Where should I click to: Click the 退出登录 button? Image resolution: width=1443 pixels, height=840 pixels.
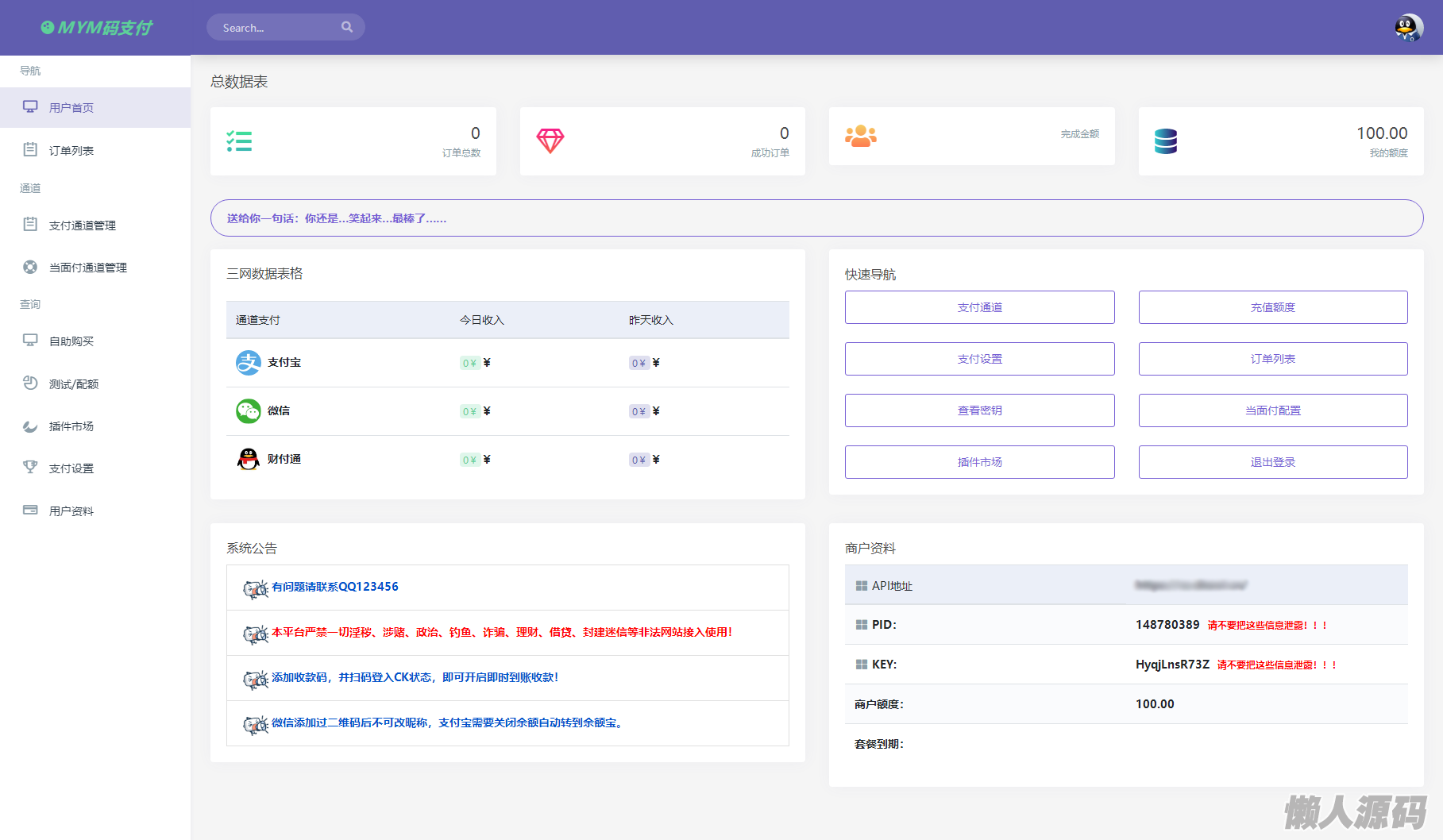(1272, 462)
